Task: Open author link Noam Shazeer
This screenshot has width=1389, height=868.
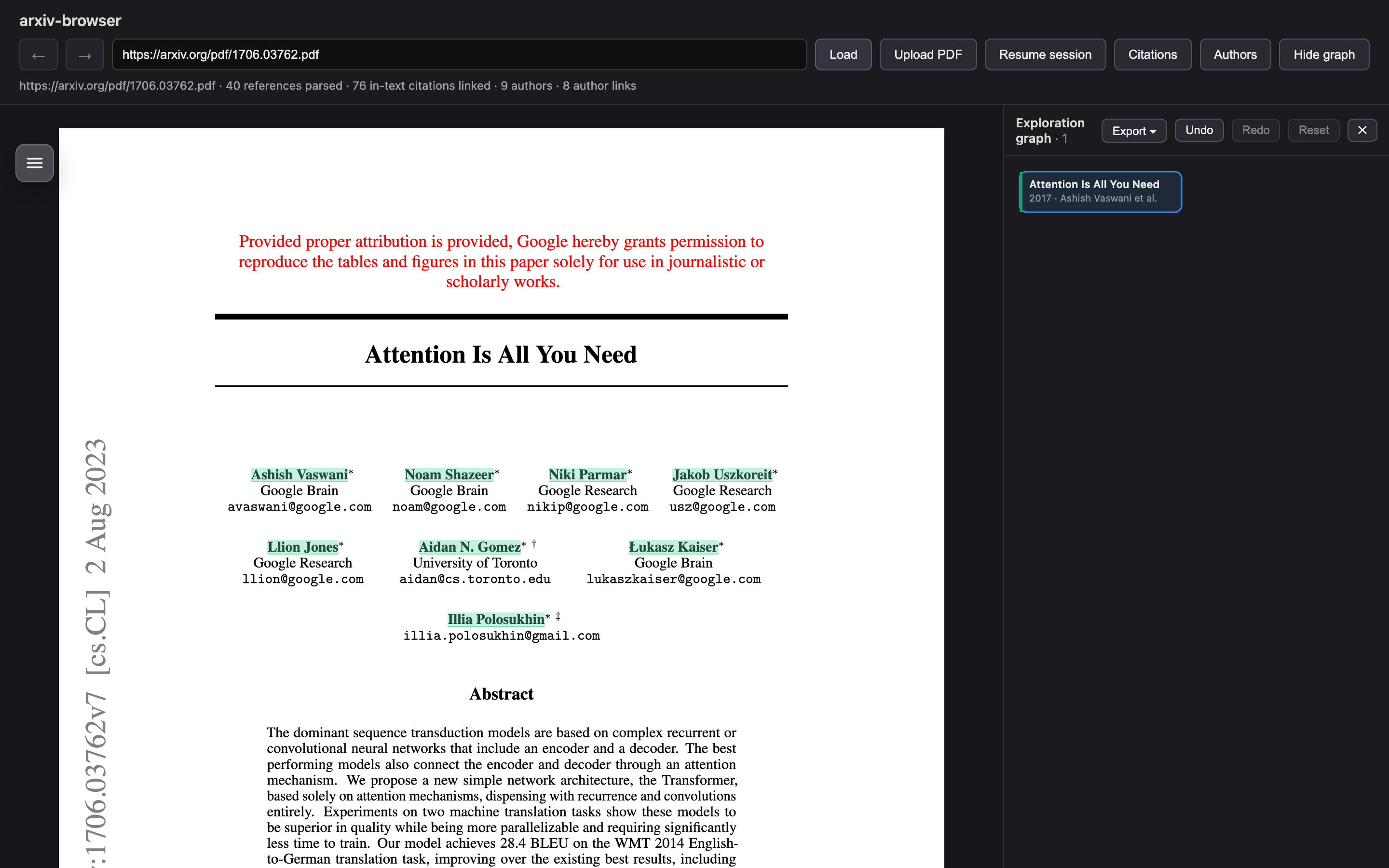Action: coord(449,475)
